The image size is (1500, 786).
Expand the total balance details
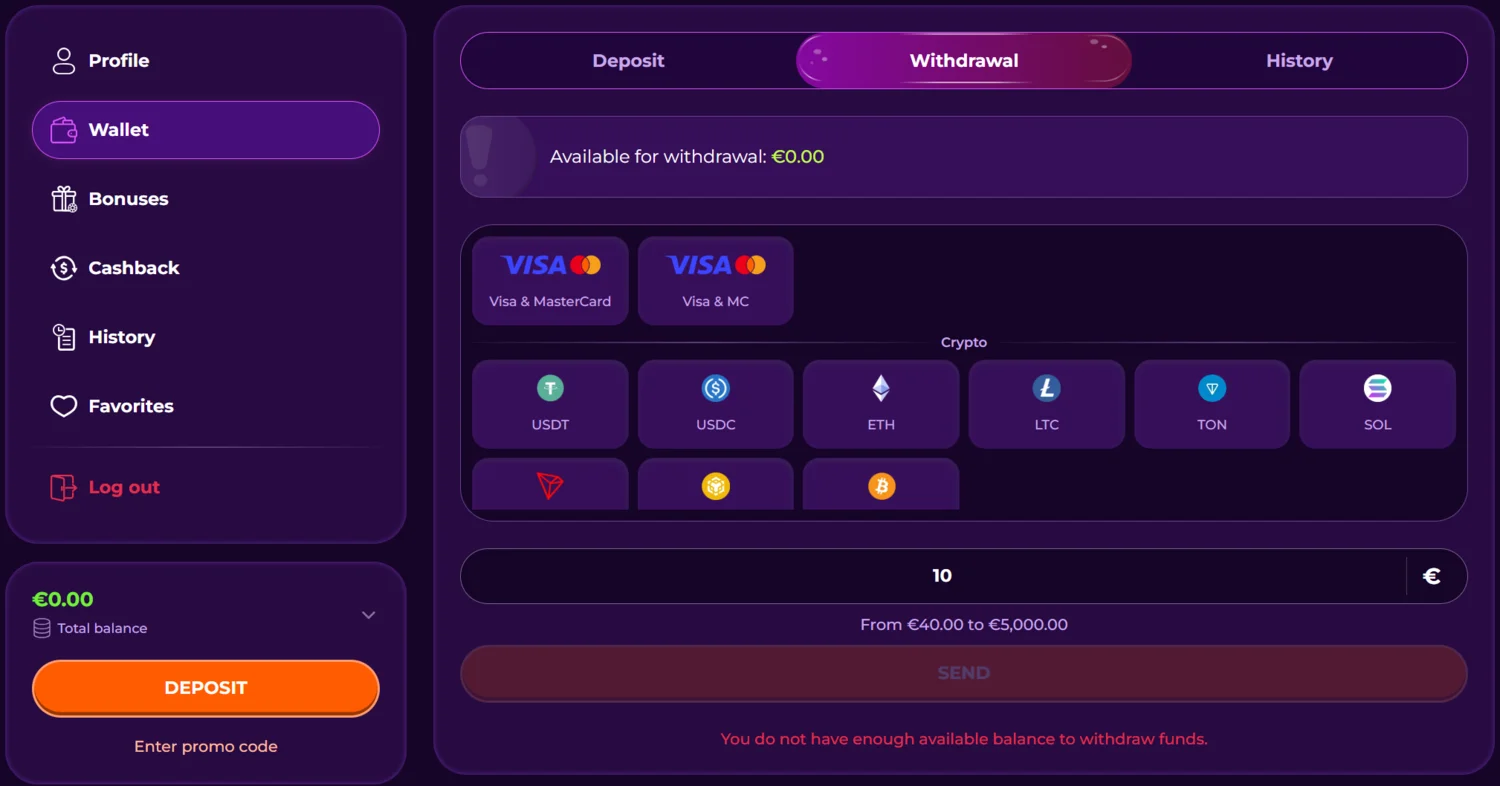[368, 615]
